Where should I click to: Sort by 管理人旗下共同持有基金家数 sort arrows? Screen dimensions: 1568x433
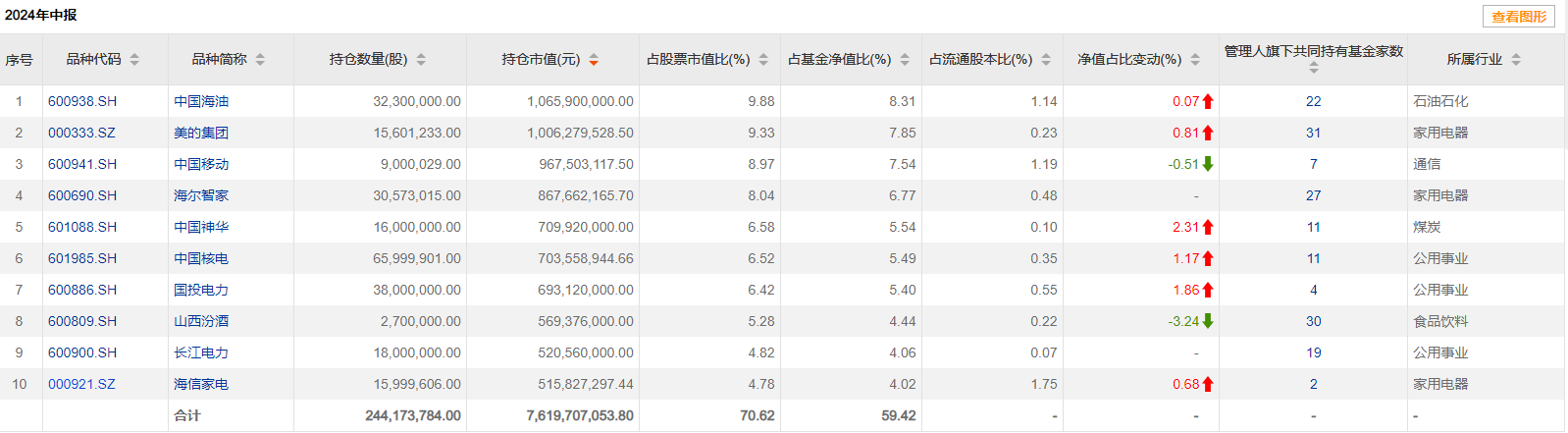tap(1314, 68)
